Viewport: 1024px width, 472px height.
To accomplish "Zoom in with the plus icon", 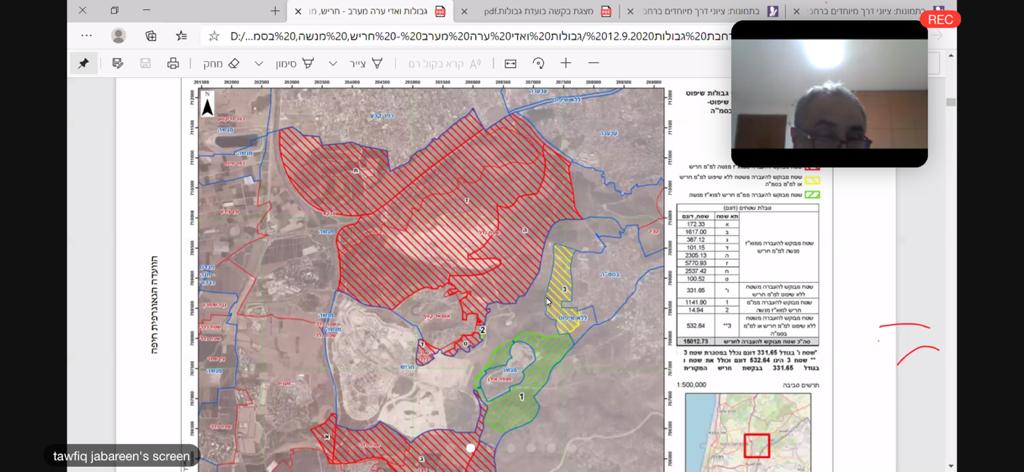I will click(x=566, y=63).
